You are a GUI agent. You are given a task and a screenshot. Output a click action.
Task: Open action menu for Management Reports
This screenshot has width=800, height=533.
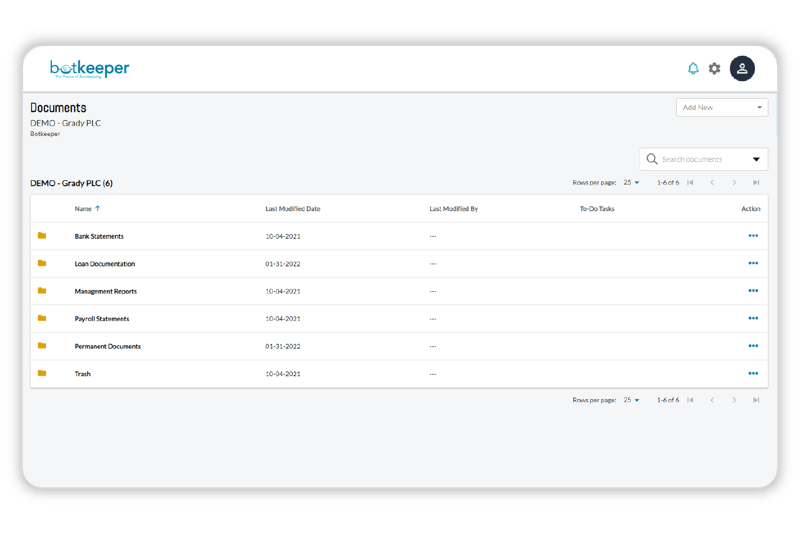(x=753, y=291)
